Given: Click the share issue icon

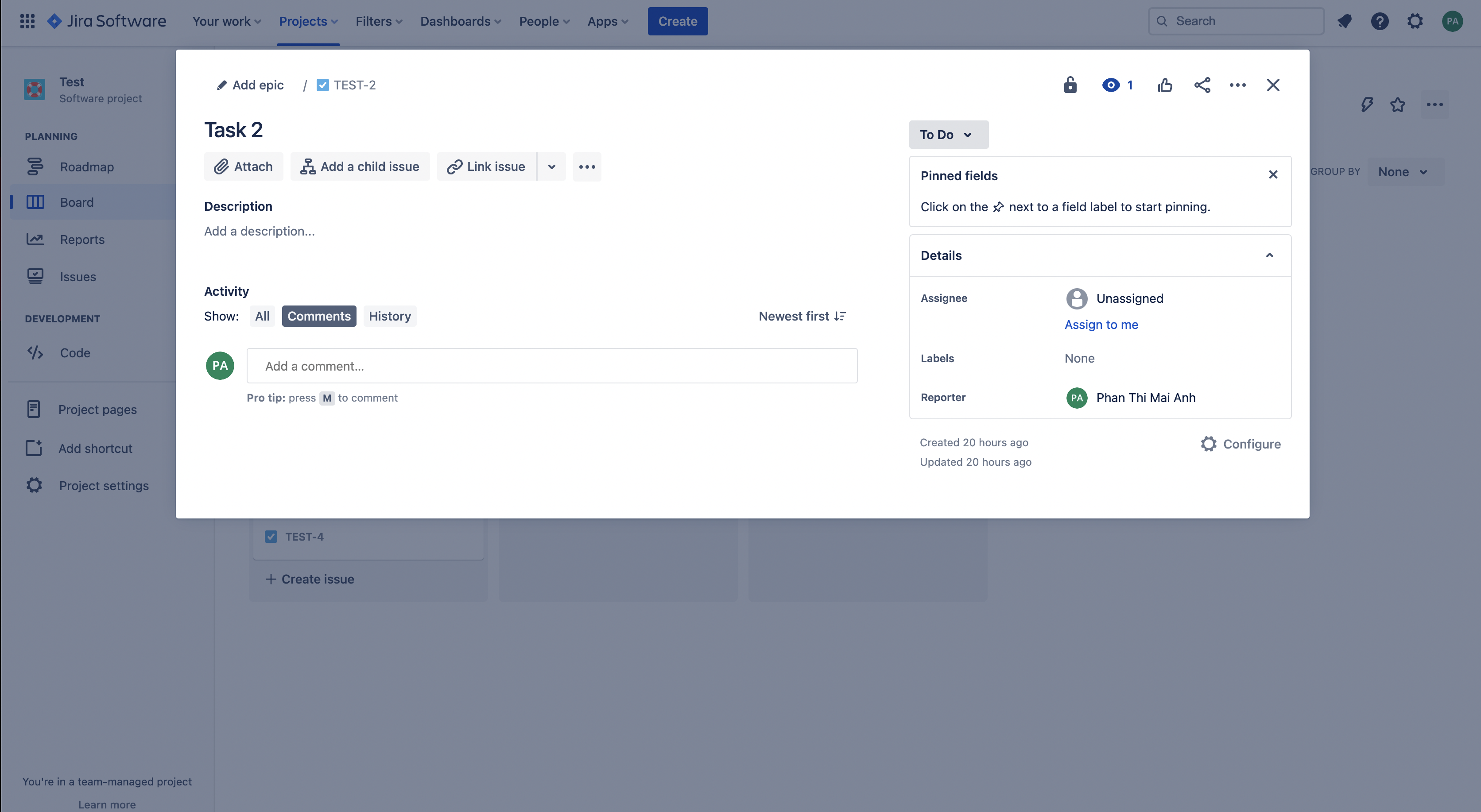Looking at the screenshot, I should (1202, 85).
